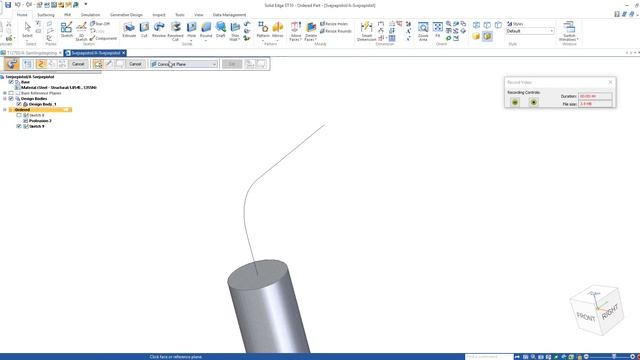Toggle the Sketch 8 visibility checkbox
The image size is (640, 360).
coord(19,115)
